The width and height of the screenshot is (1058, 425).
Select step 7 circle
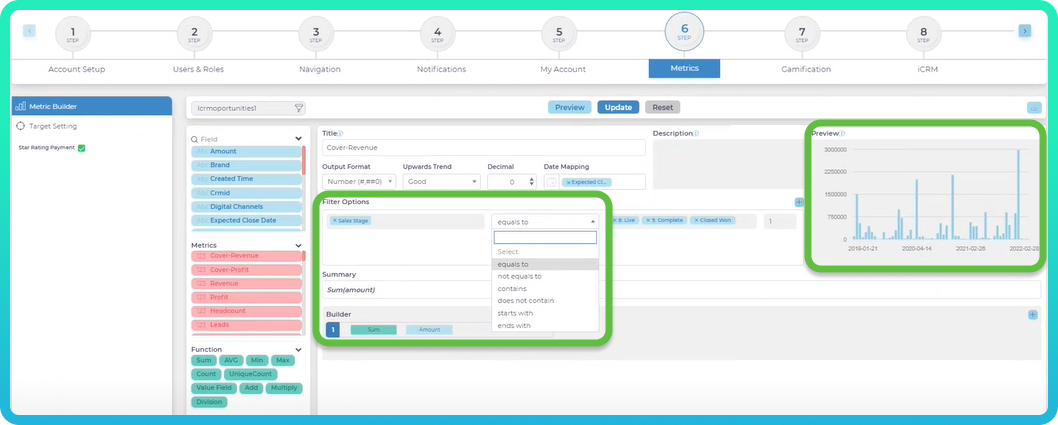[x=802, y=34]
